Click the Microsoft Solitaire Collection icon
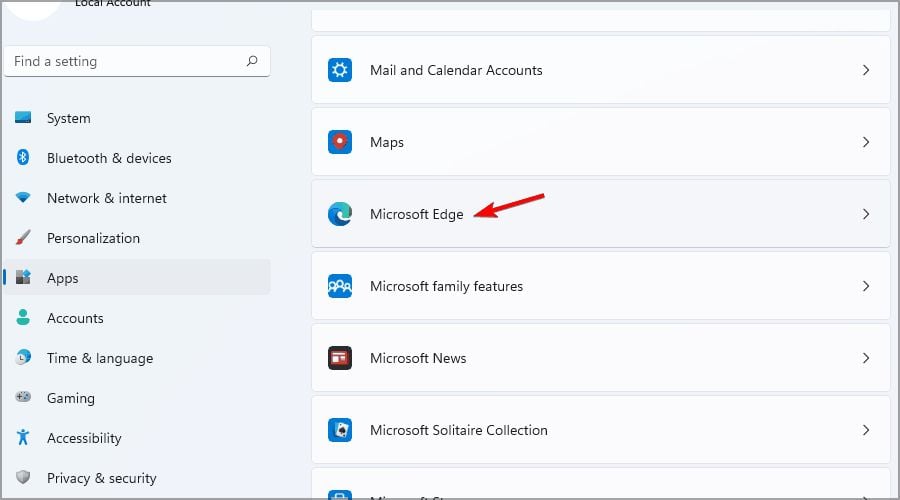This screenshot has width=900, height=500. [x=340, y=430]
